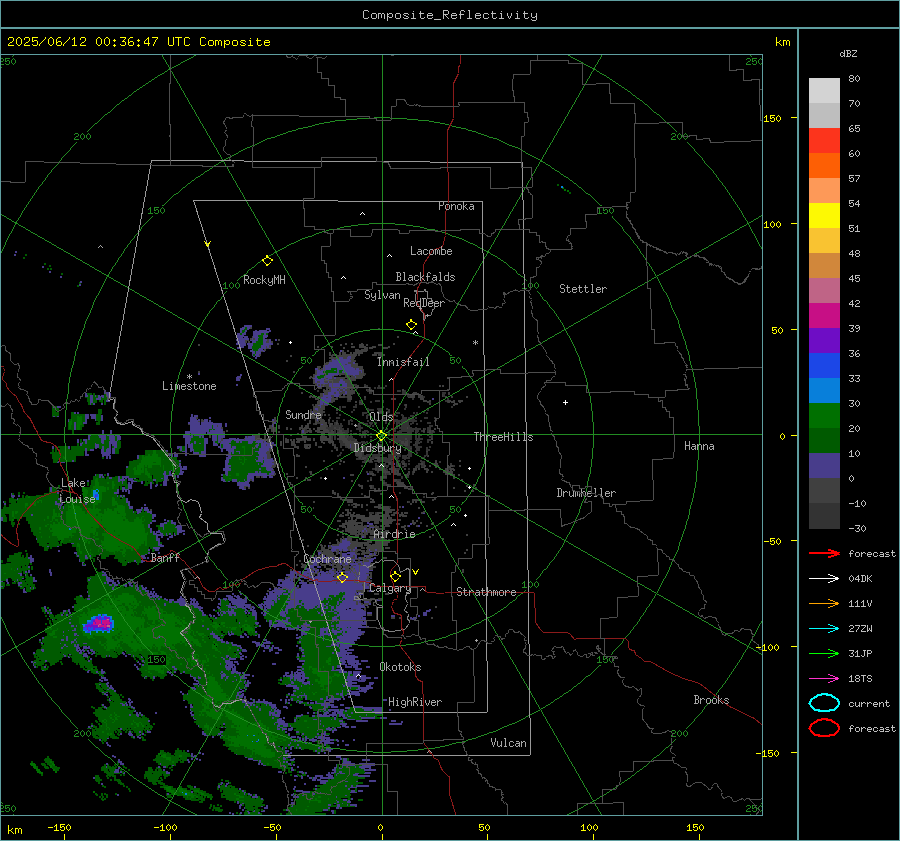The width and height of the screenshot is (900, 841).
Task: Click the -30 value in dBZ legend
Action: (857, 529)
